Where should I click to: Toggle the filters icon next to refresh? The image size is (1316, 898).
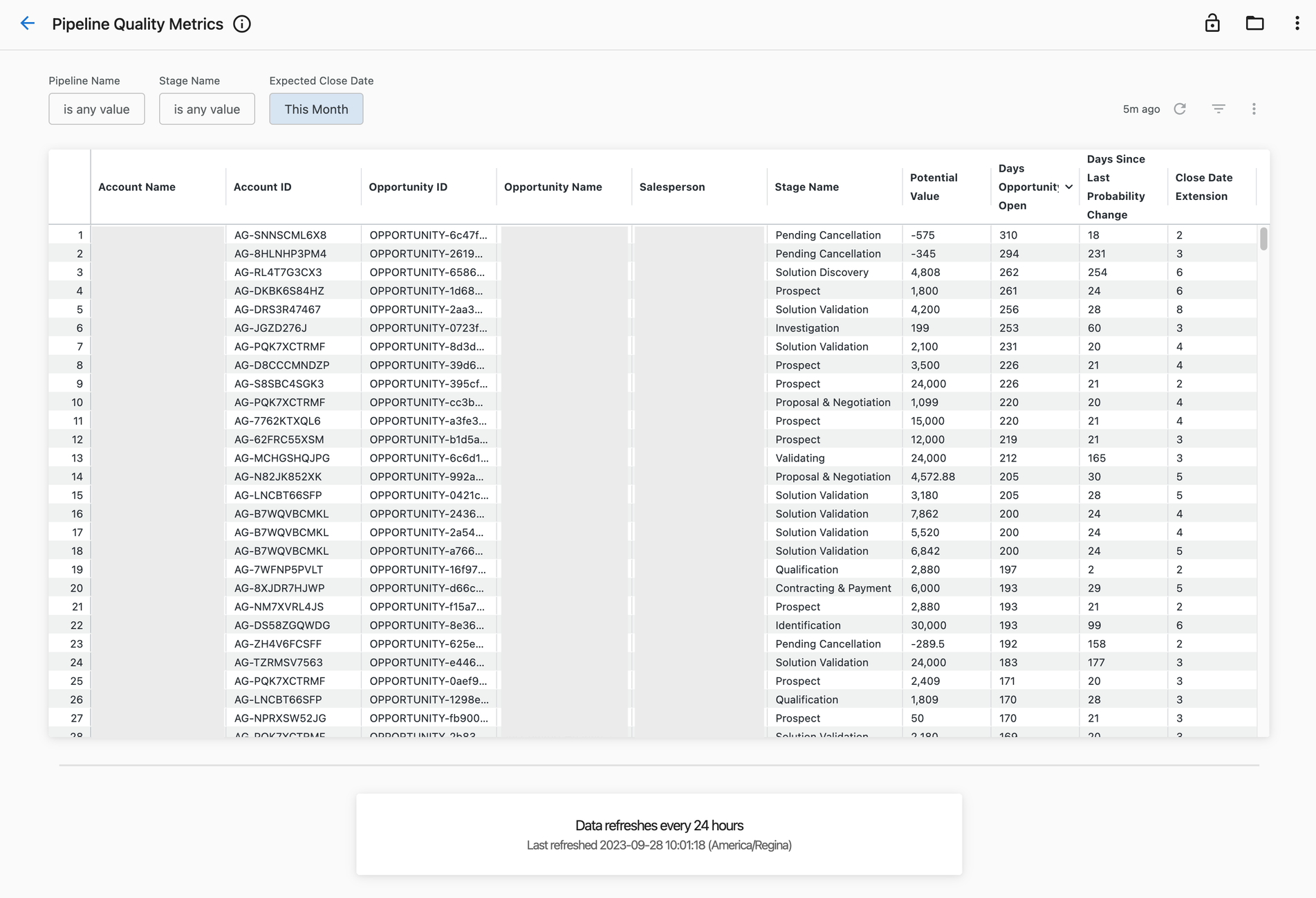click(x=1218, y=109)
